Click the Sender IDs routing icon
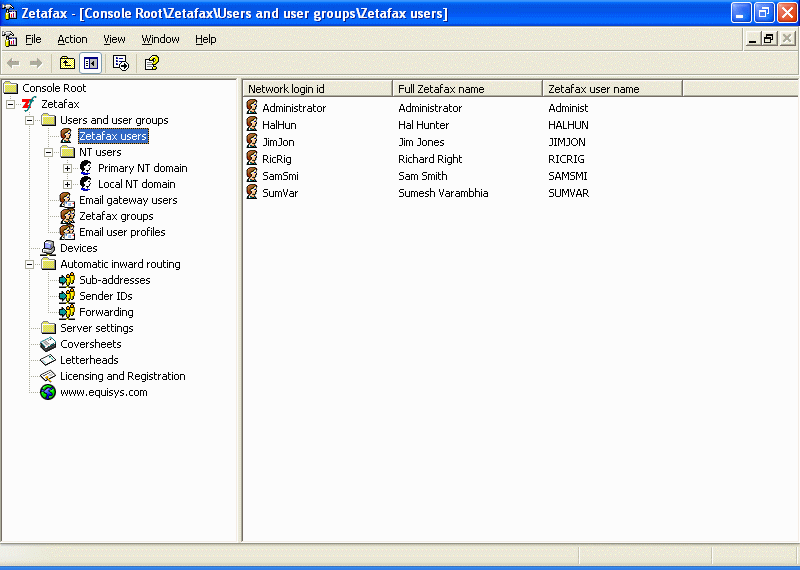 click(x=67, y=296)
